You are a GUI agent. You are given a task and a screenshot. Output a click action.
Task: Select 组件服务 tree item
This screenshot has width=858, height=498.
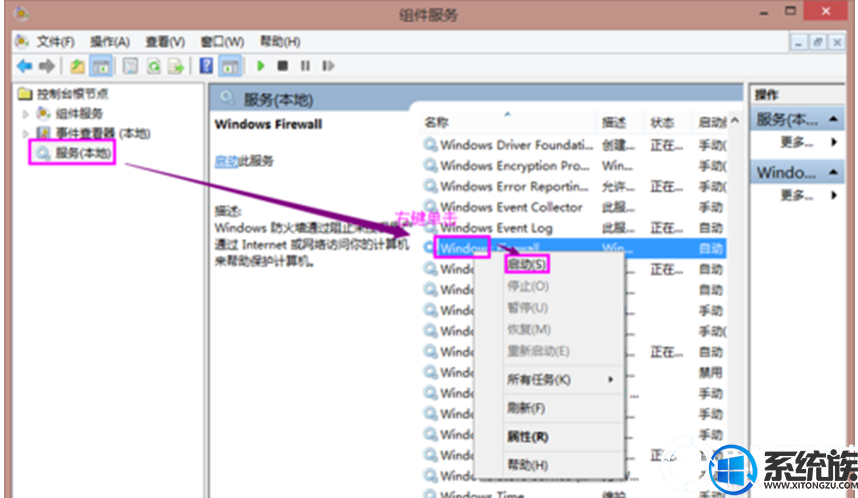point(79,113)
